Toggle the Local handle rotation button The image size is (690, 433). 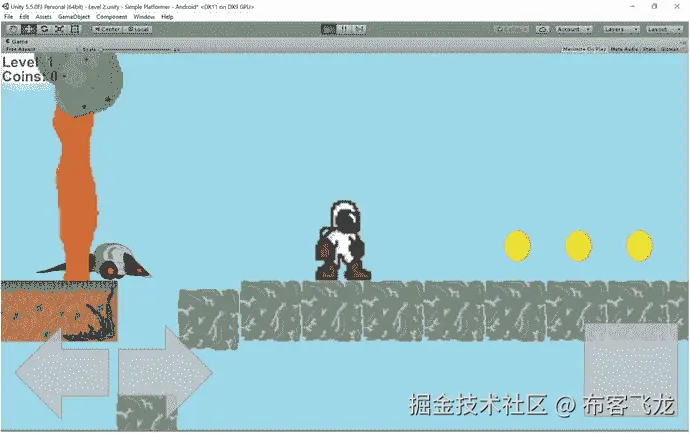coord(138,29)
